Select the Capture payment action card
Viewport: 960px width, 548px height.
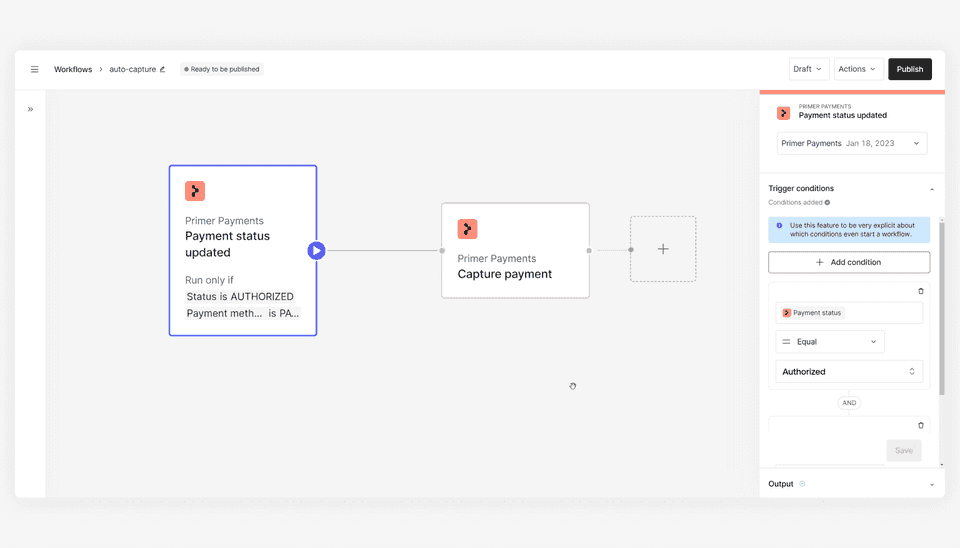(x=516, y=250)
